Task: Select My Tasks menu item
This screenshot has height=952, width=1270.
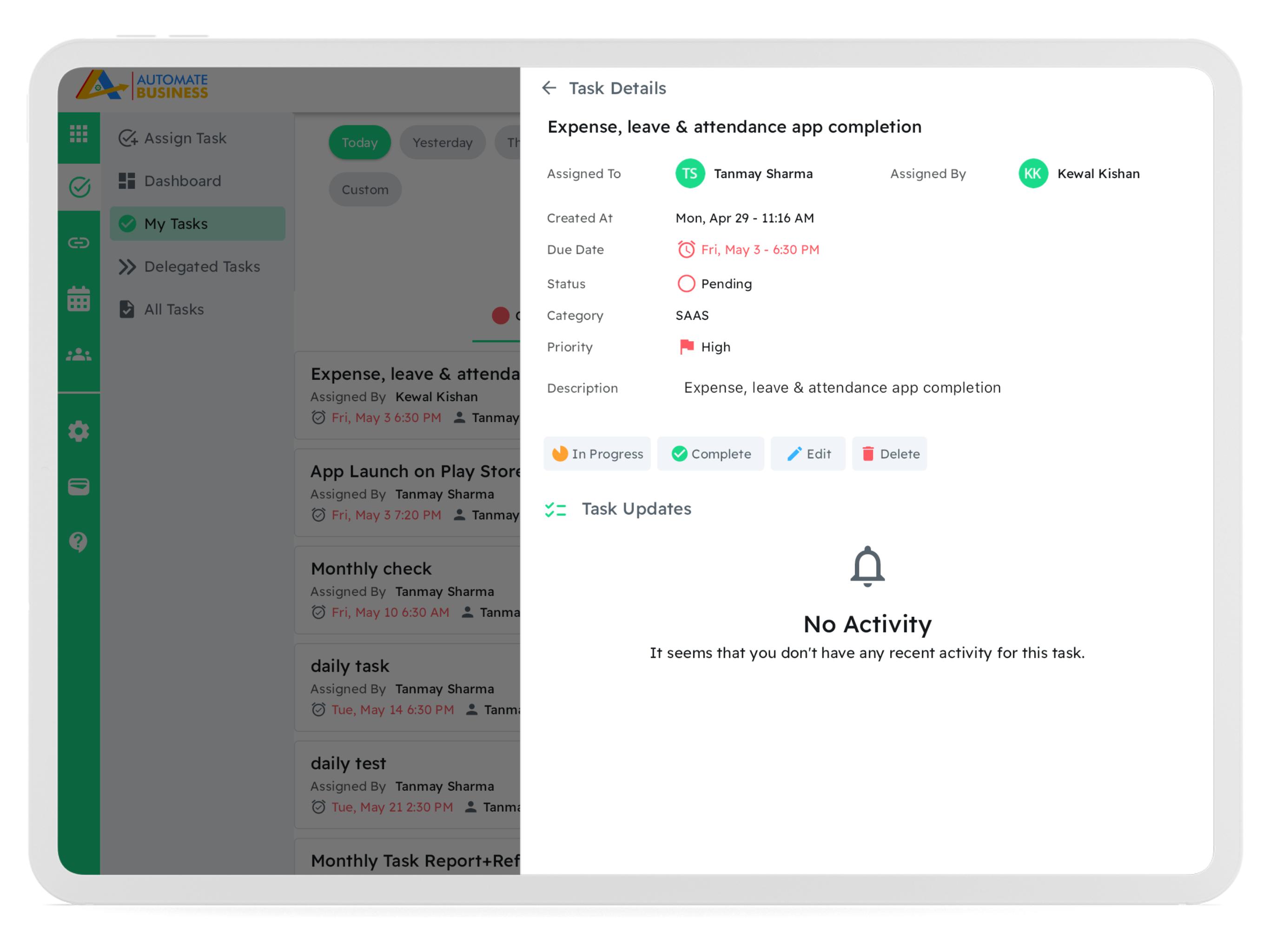Action: [x=198, y=224]
